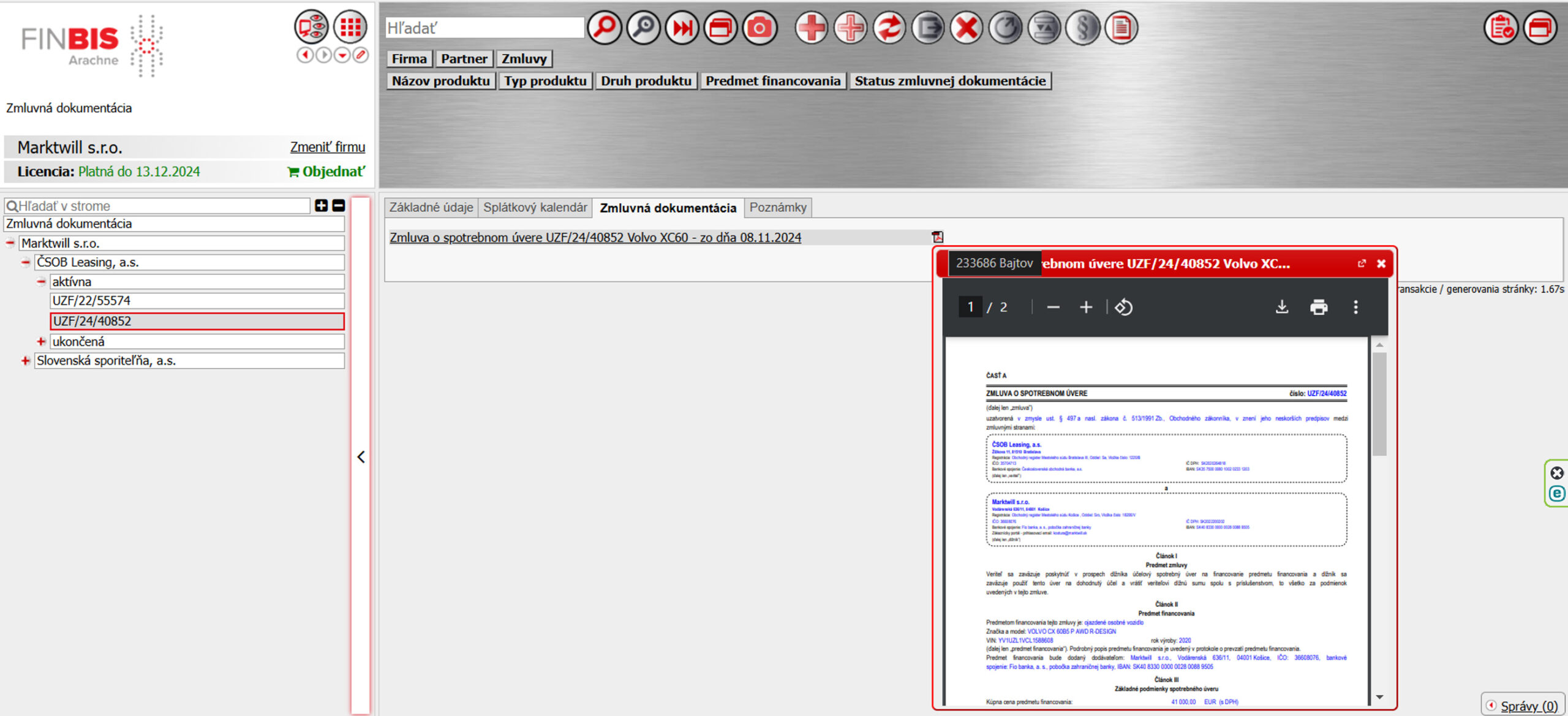Click the Zmluvy filter button
Viewport: 1568px width, 716px height.
524,59
